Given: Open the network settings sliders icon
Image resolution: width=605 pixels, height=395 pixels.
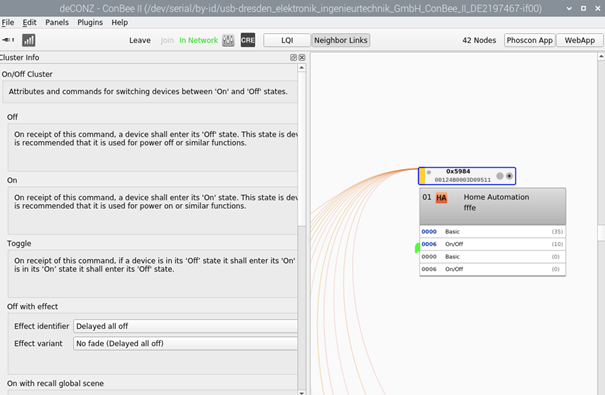Looking at the screenshot, I should 228,40.
